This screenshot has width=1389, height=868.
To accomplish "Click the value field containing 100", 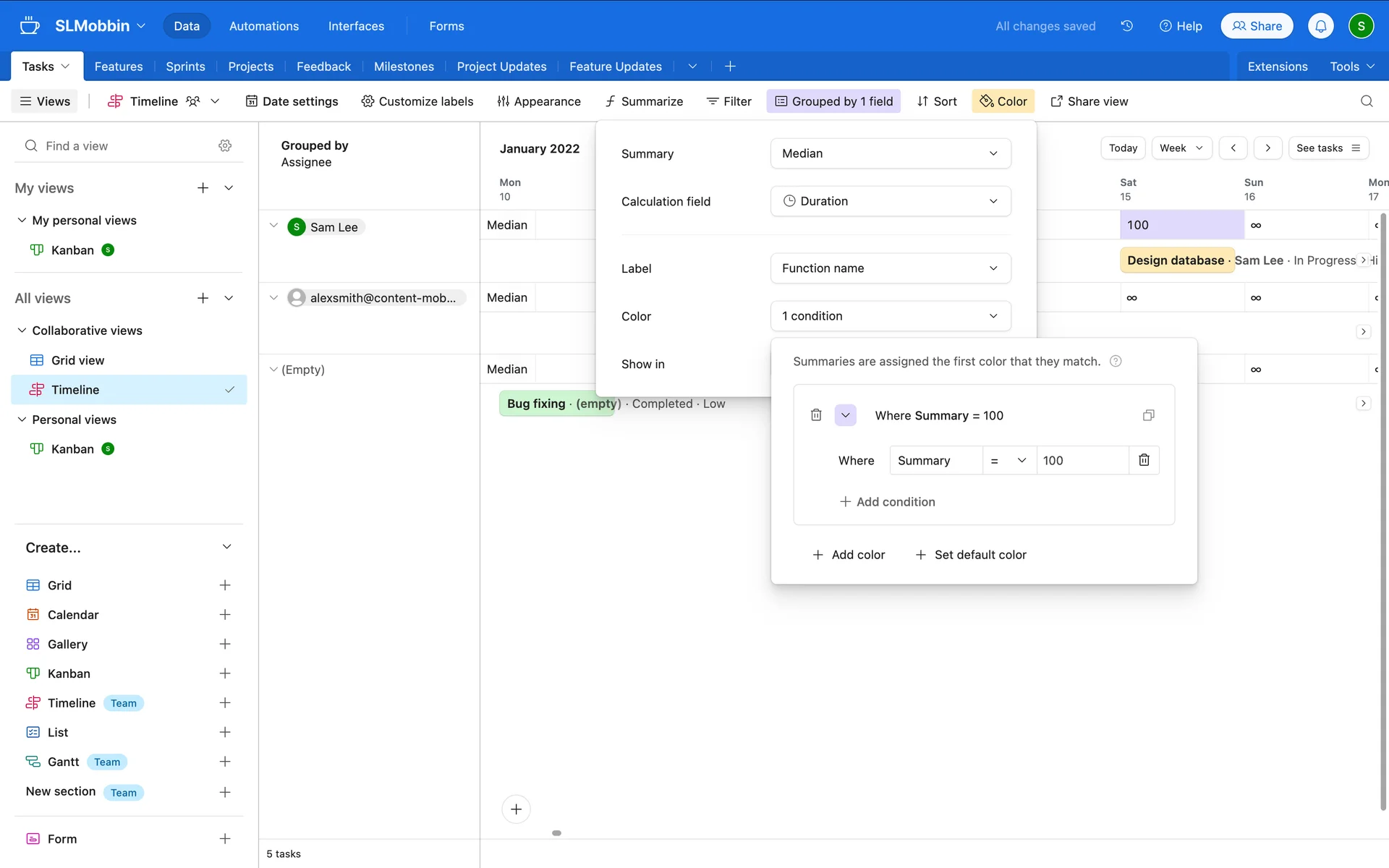I will pos(1081,460).
